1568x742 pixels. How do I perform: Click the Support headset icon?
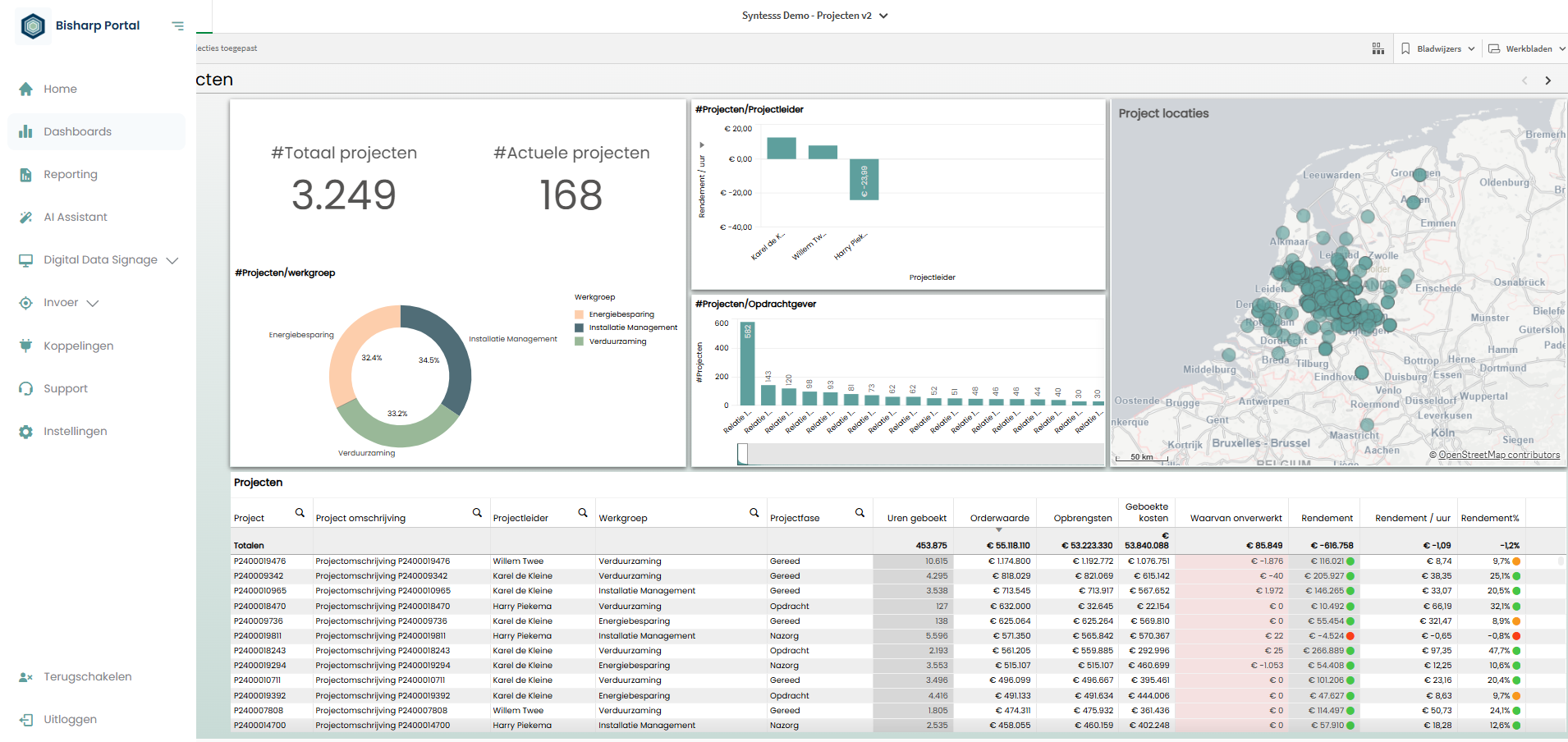coord(26,388)
